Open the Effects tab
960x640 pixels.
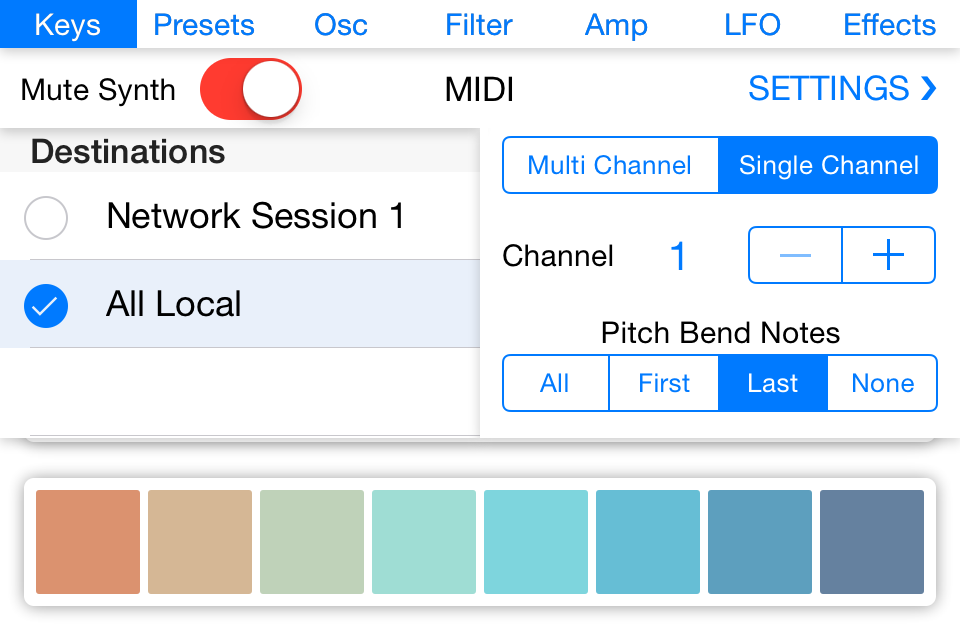tap(890, 24)
